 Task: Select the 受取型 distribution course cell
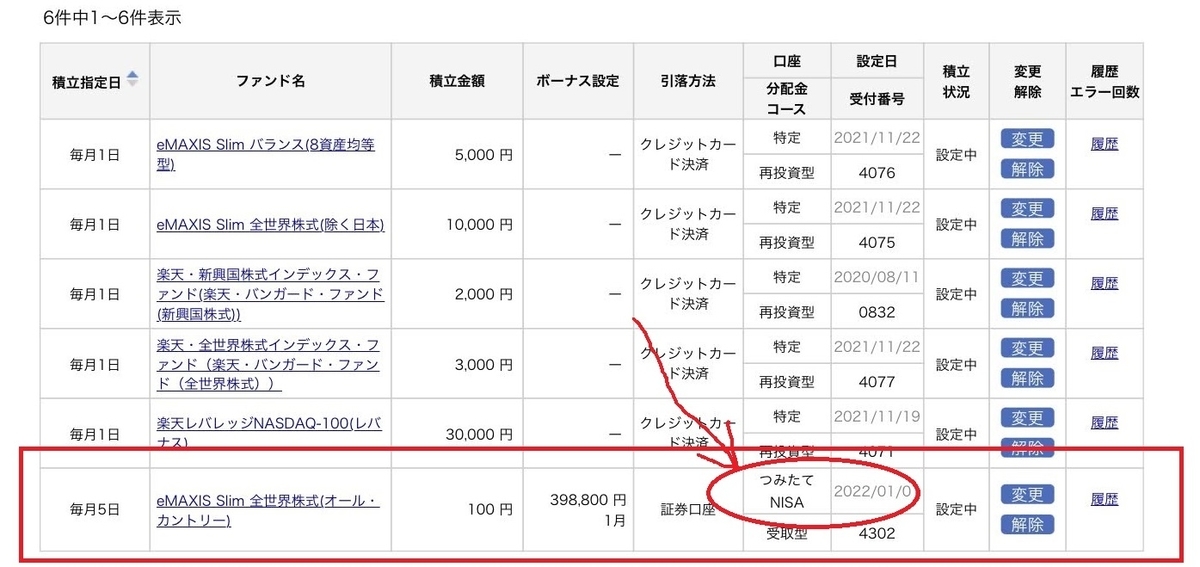coord(786,533)
